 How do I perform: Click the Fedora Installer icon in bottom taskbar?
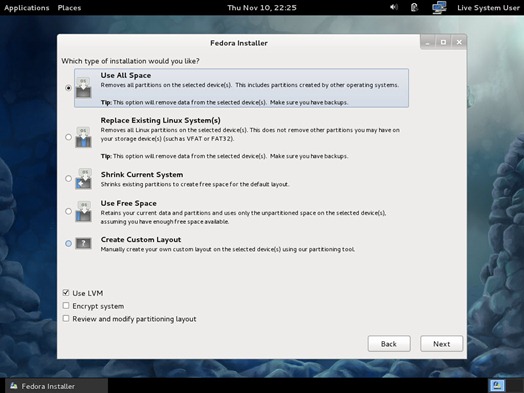point(13,386)
